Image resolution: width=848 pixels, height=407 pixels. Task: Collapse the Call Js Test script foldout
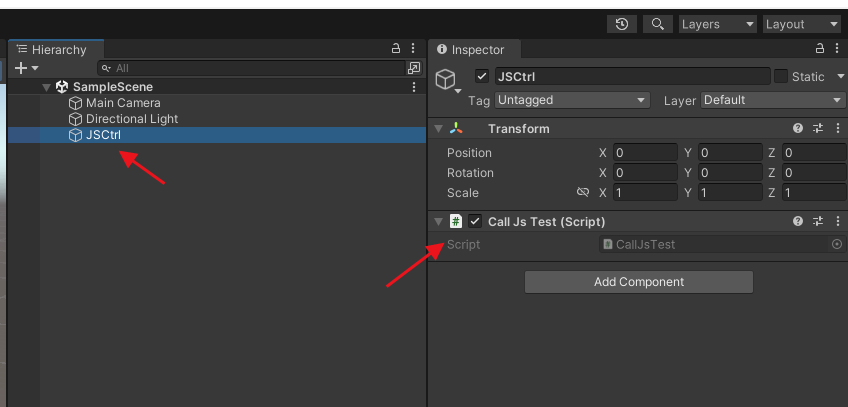pos(439,222)
